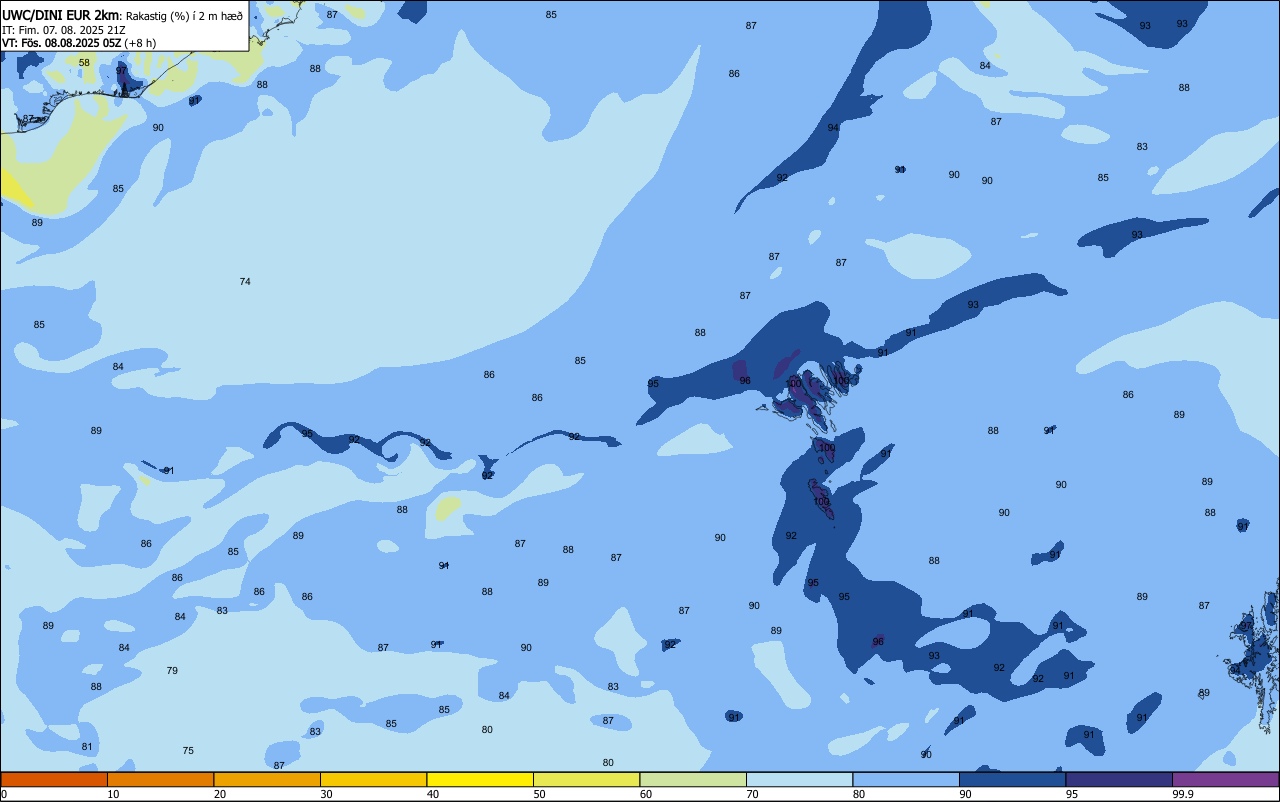This screenshot has height=802, width=1280.
Task: Click the color bar tick label '99.9'
Action: (x=1183, y=794)
